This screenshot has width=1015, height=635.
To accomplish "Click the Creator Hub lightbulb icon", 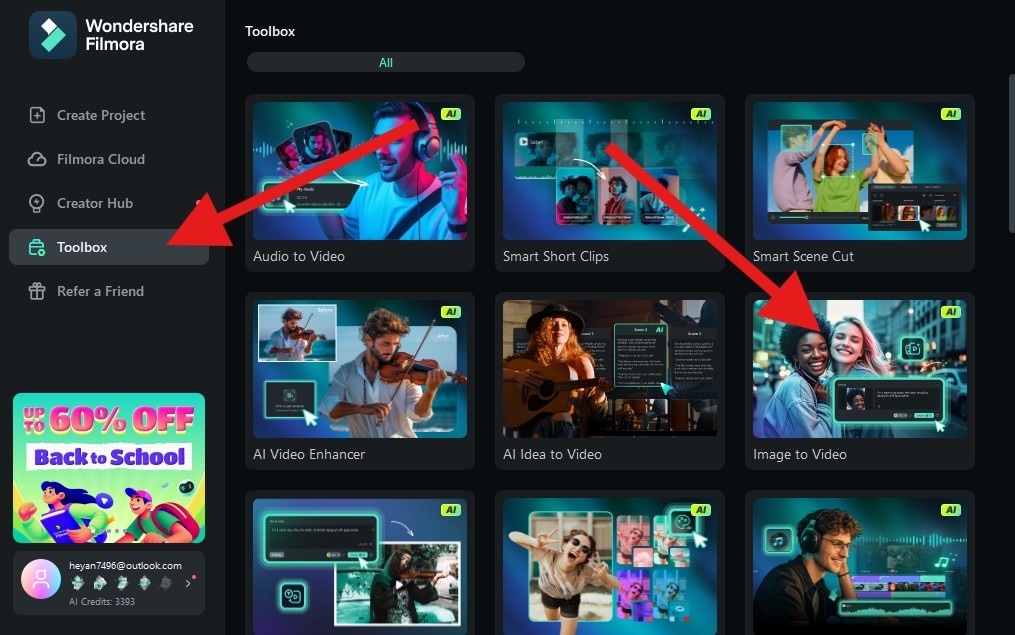I will [x=37, y=203].
